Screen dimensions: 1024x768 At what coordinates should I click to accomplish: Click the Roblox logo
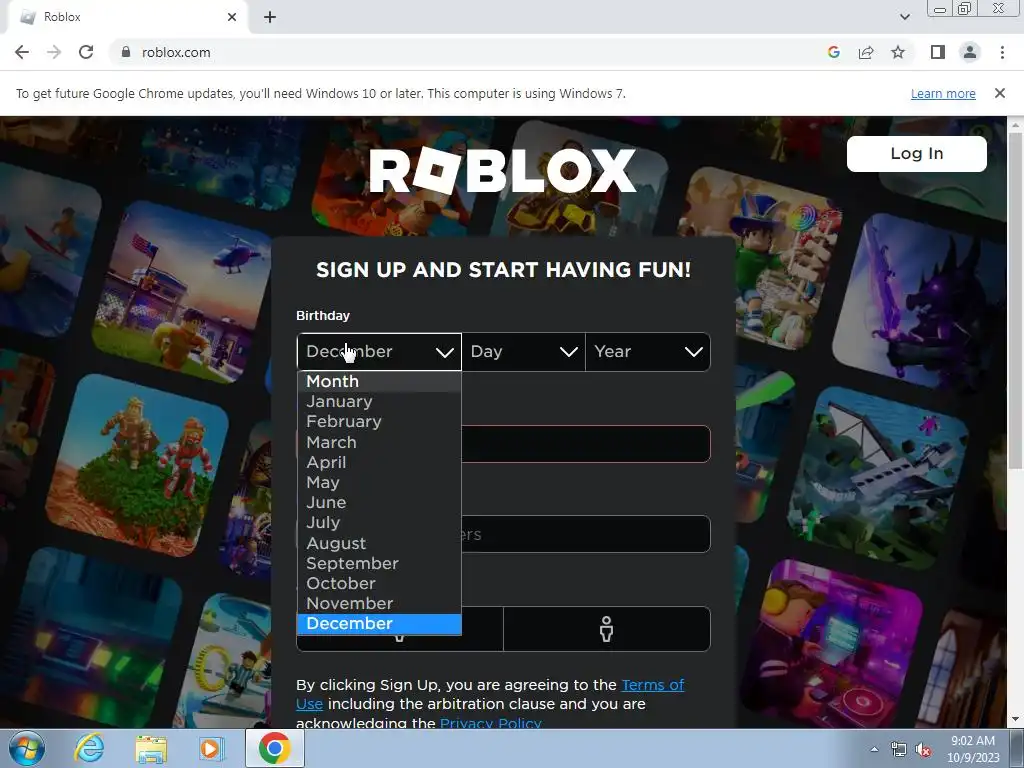pyautogui.click(x=502, y=170)
